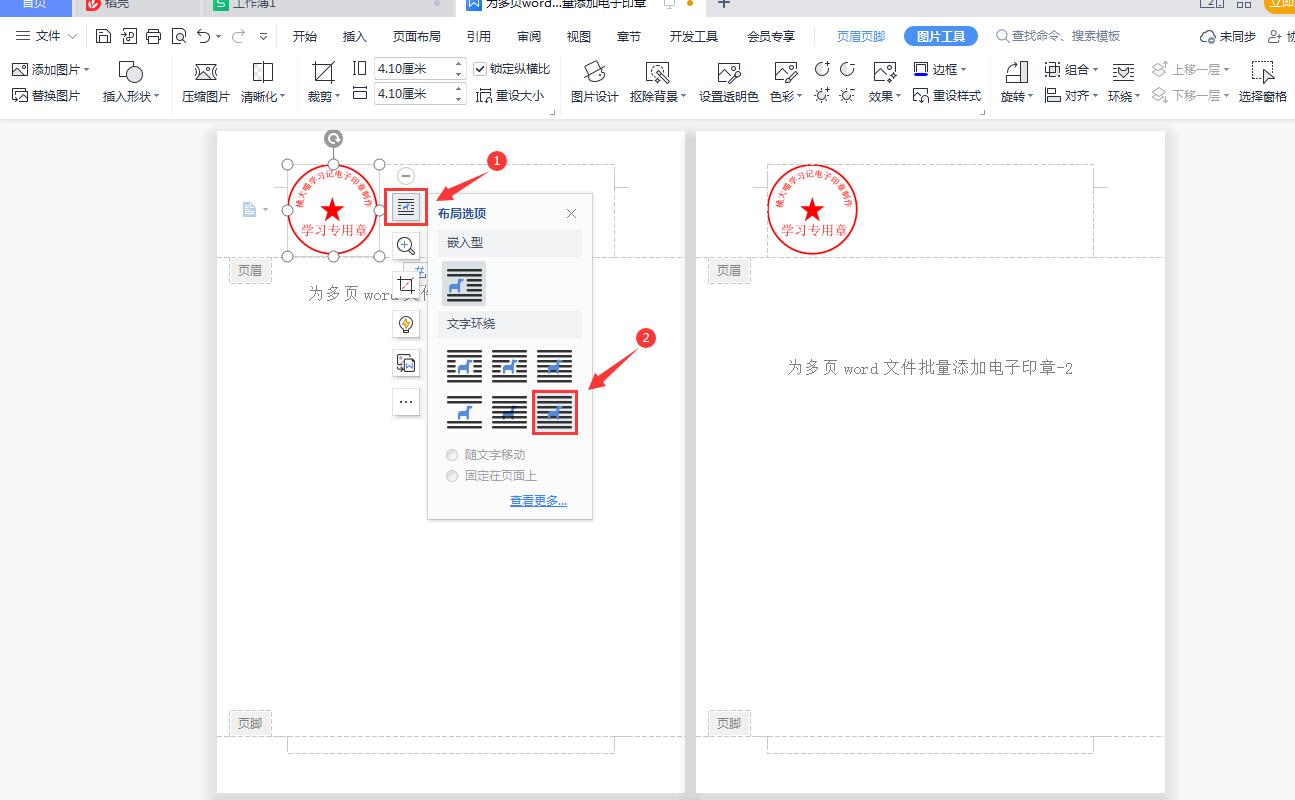Click the Print icon in quick access toolbar
Image resolution: width=1295 pixels, height=800 pixels.
click(x=153, y=36)
